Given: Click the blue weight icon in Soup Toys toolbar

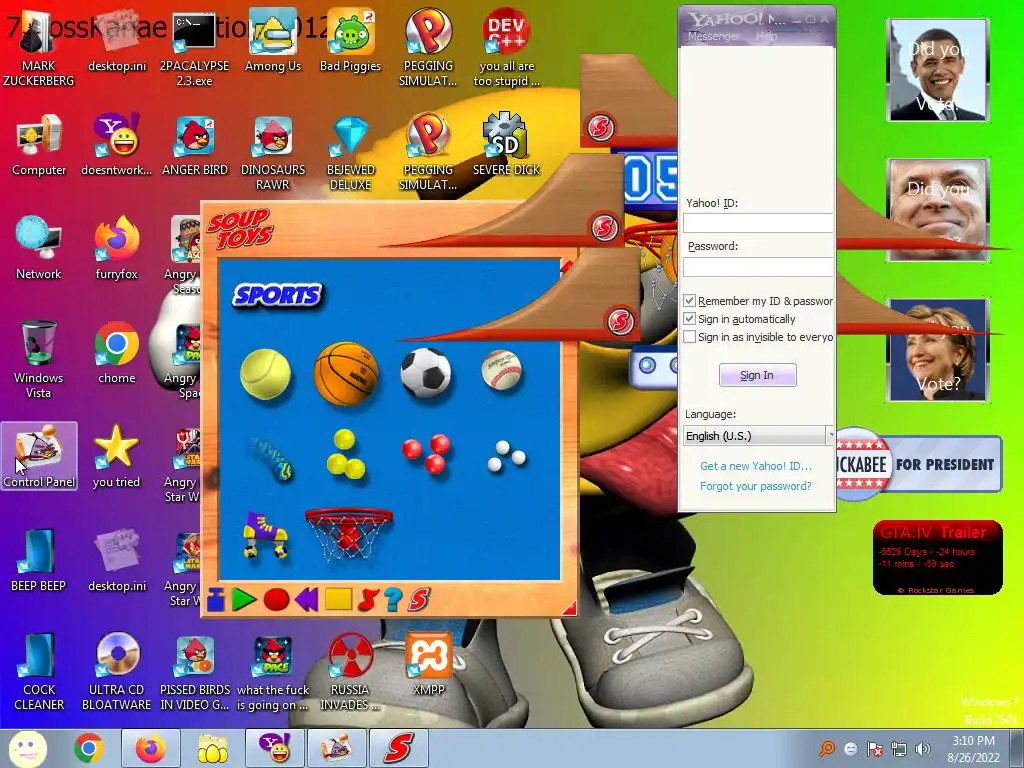Looking at the screenshot, I should [x=216, y=600].
